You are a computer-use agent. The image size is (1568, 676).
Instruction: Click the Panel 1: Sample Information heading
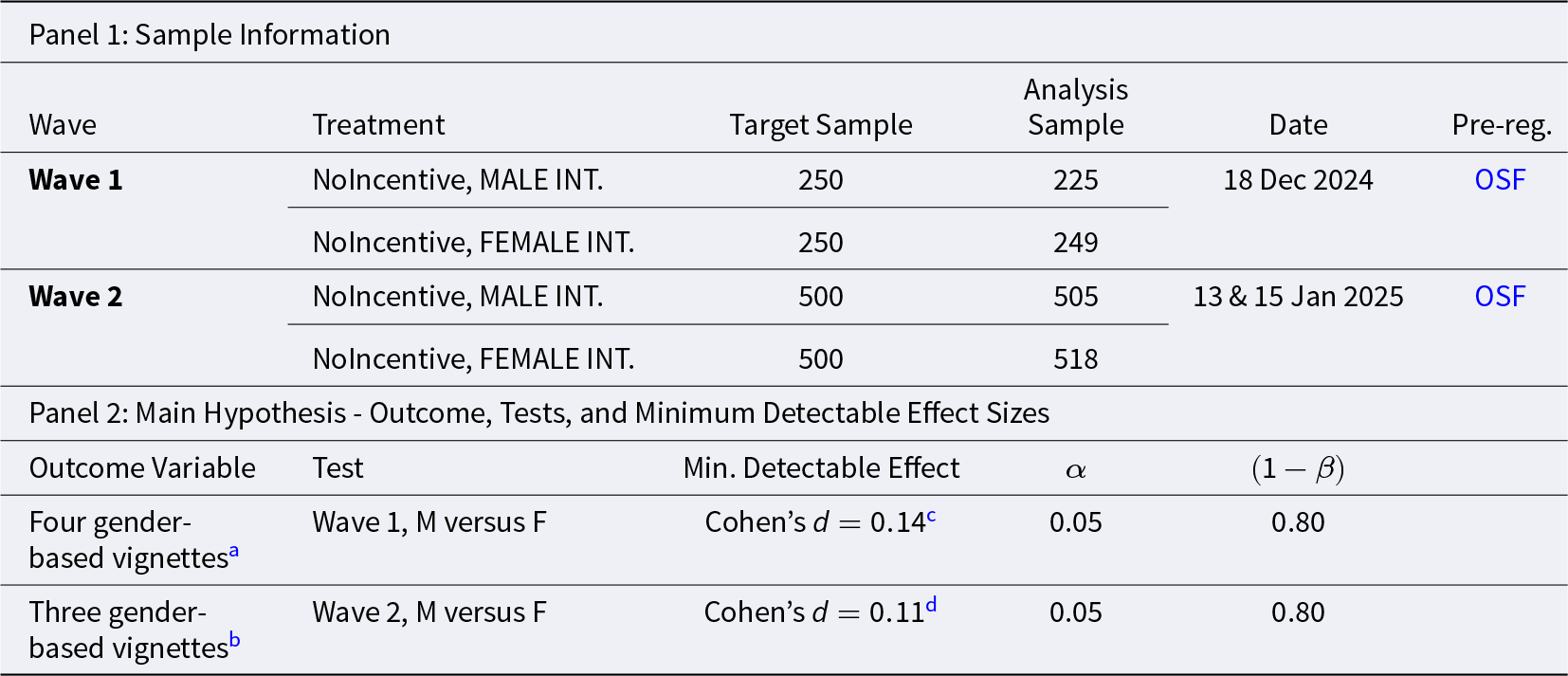210,35
